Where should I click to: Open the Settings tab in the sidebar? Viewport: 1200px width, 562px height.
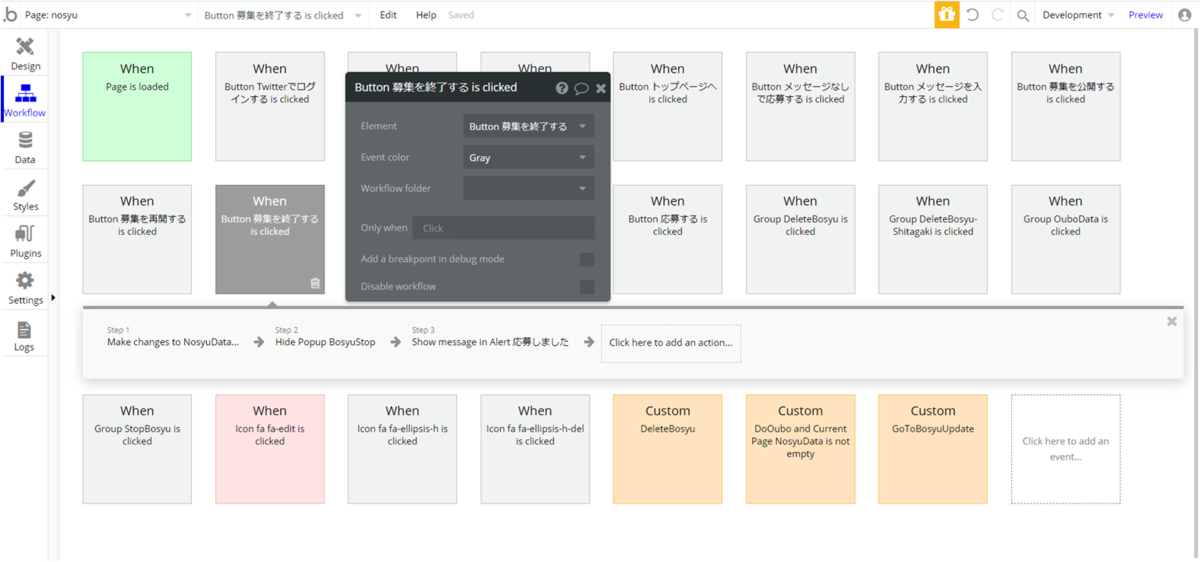[25, 288]
